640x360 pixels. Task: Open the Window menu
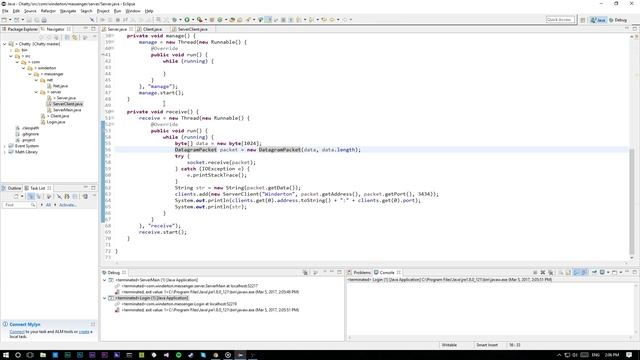[x=133, y=11]
